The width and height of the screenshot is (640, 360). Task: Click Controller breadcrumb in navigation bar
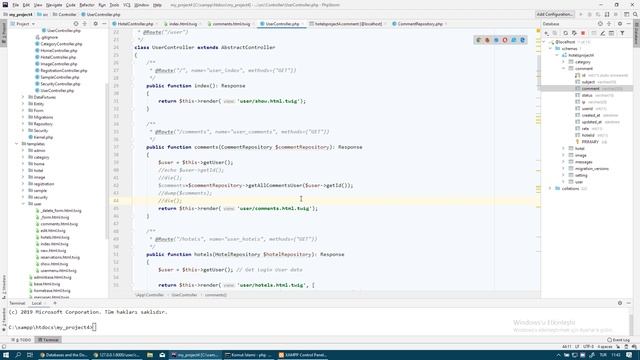[65, 14]
